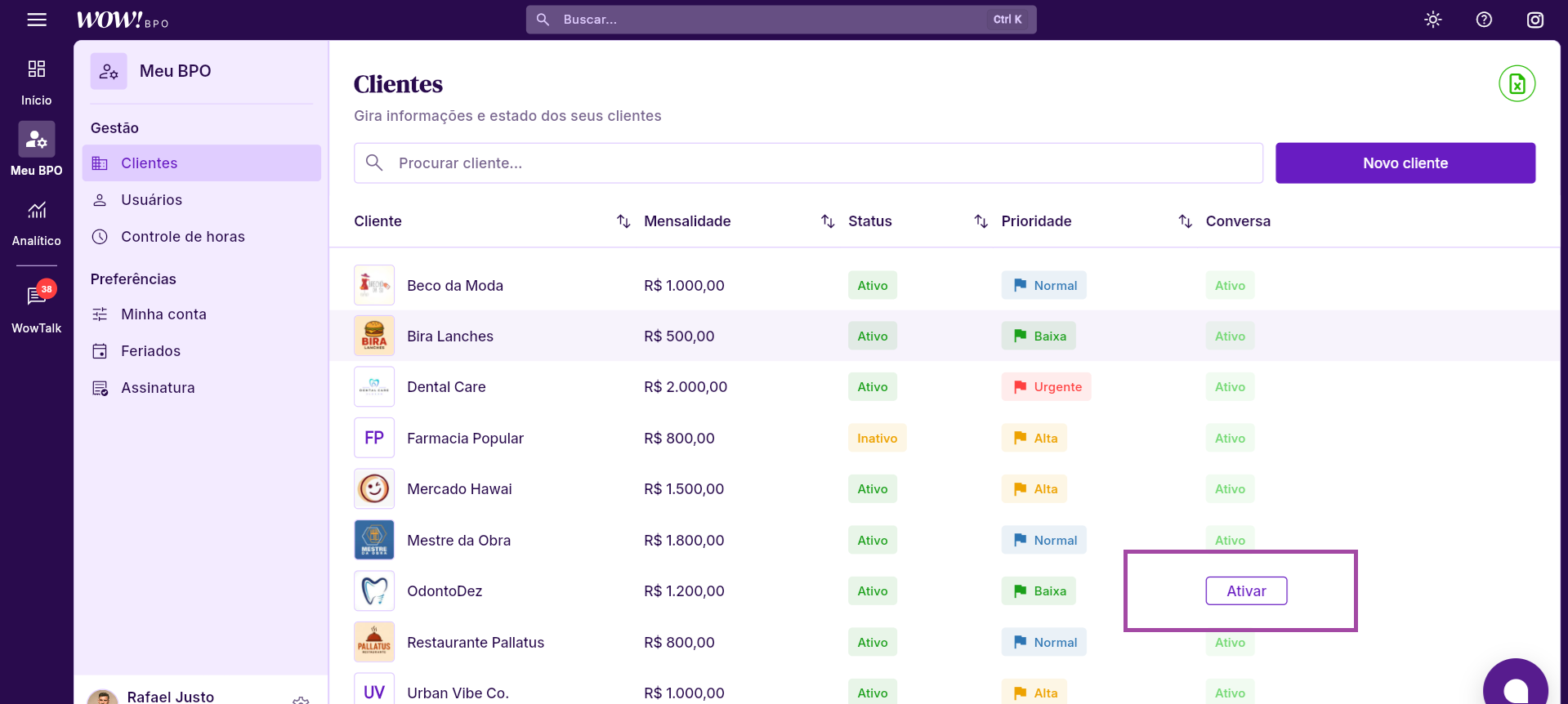
Task: Toggle the Inativo status of Farmacia Popular
Action: [x=877, y=439]
